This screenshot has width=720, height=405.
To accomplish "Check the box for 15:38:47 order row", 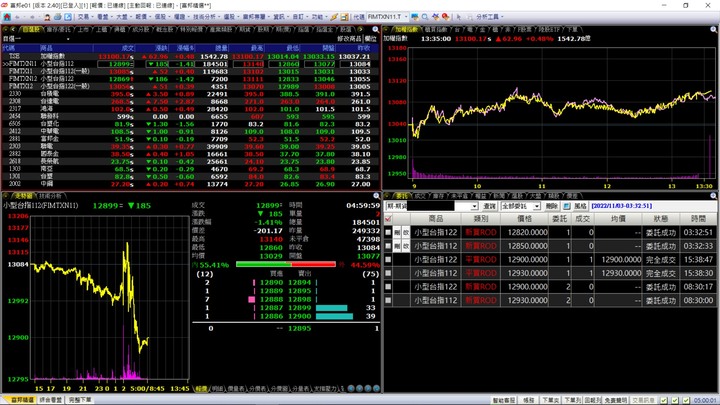I will [x=388, y=259].
